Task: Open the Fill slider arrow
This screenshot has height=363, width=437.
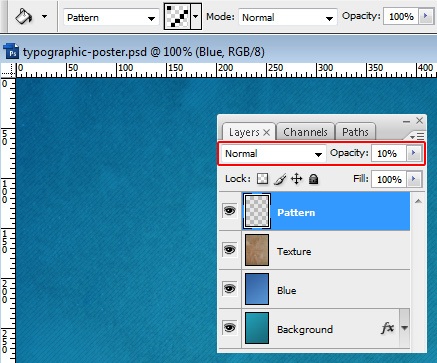Action: [x=414, y=179]
